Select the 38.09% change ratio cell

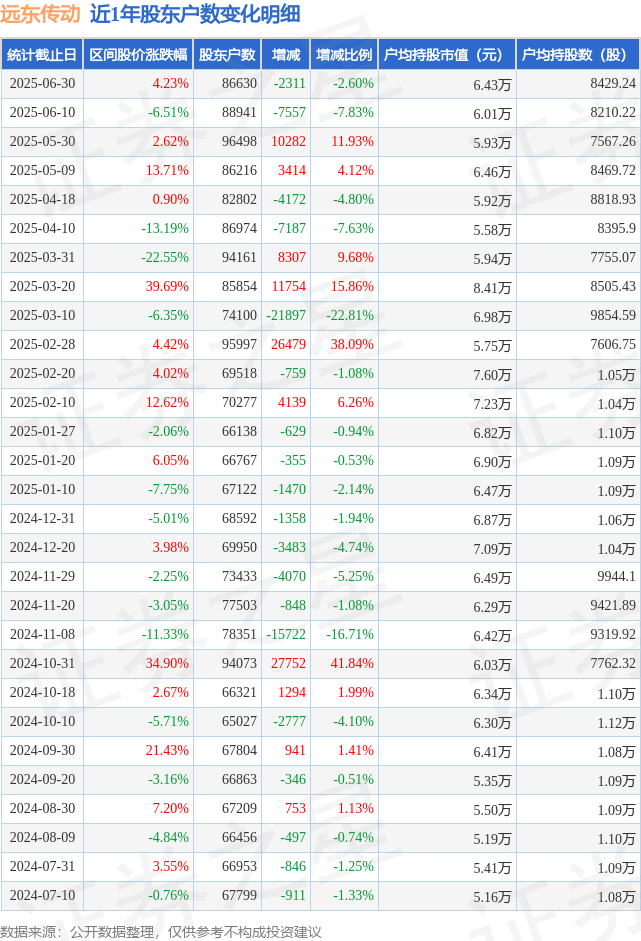click(x=352, y=344)
